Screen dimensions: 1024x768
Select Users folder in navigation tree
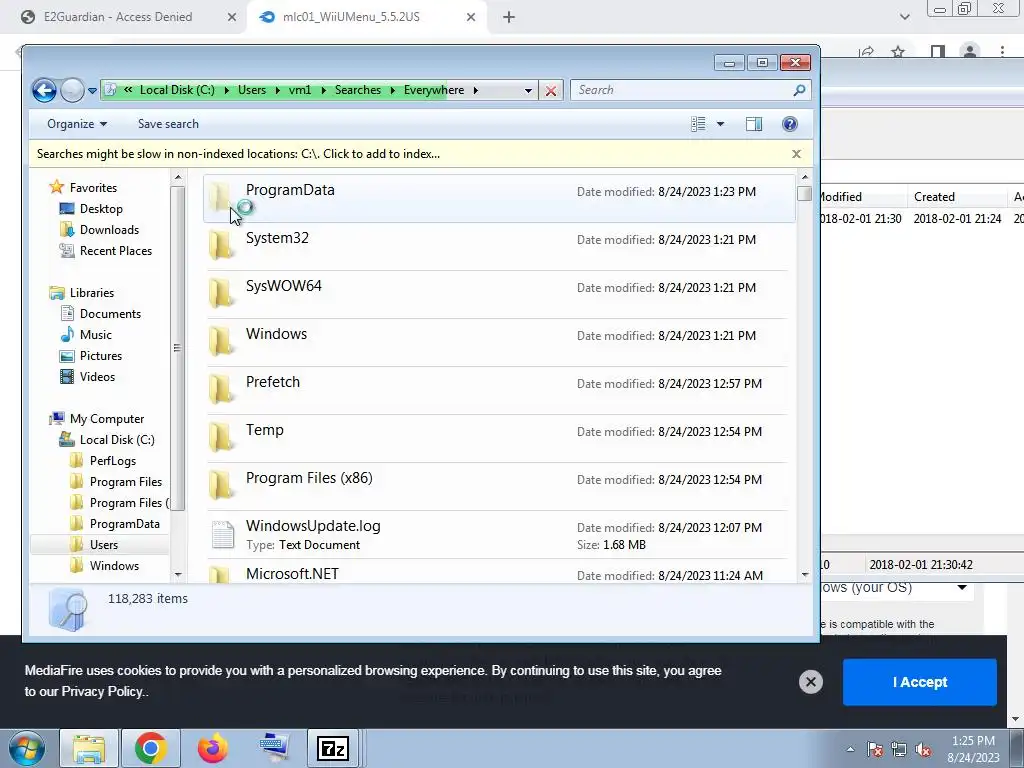(x=104, y=545)
